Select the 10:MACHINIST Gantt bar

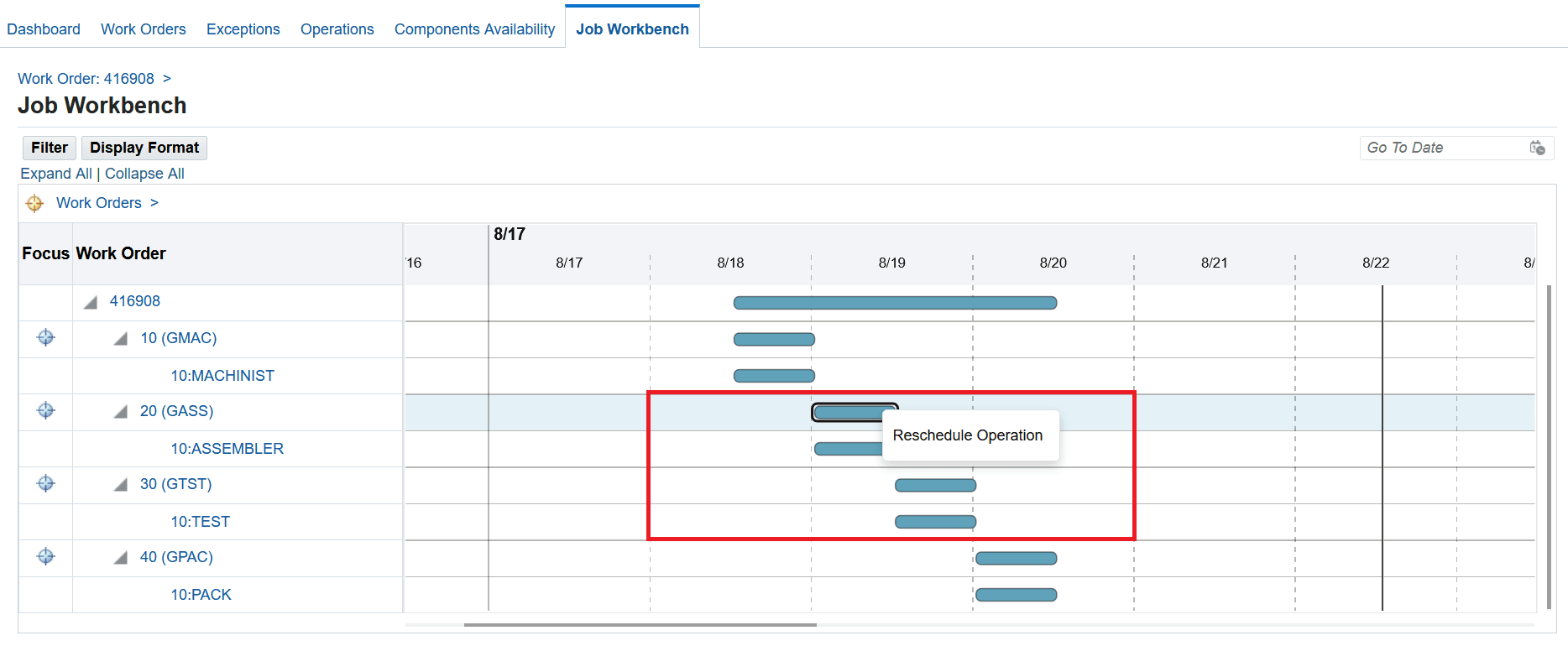(774, 376)
